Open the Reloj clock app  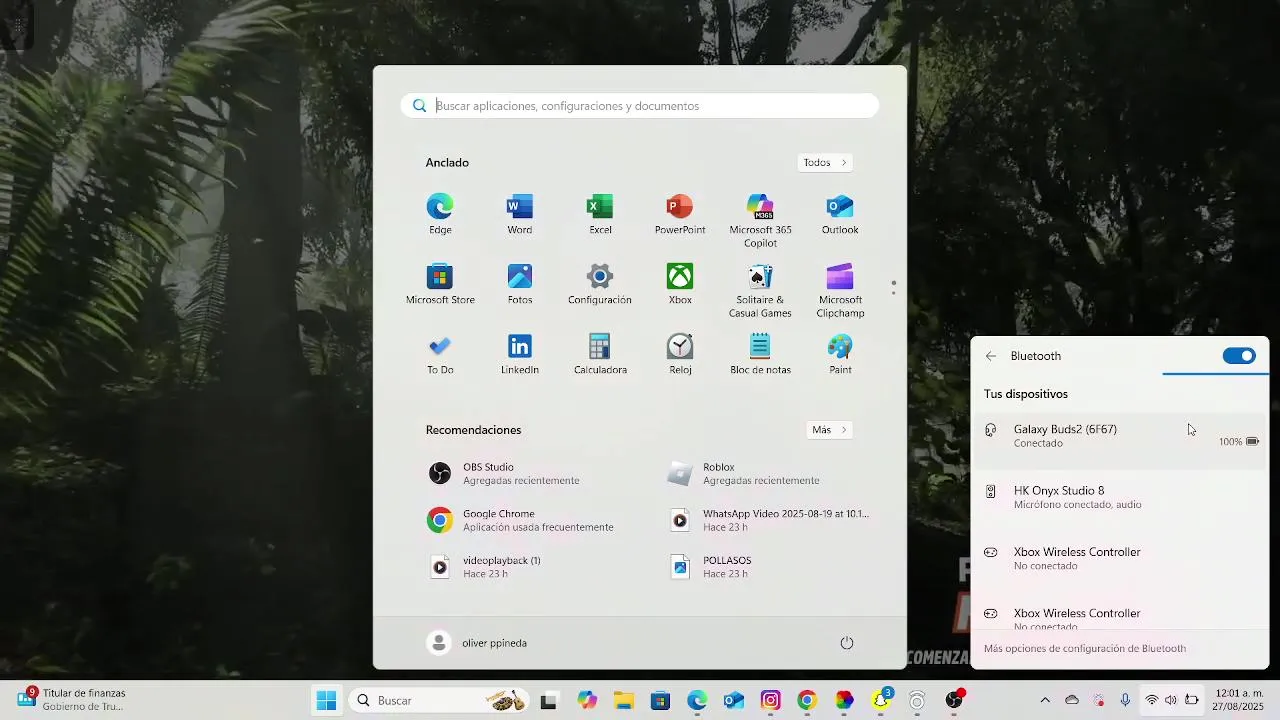pyautogui.click(x=680, y=354)
